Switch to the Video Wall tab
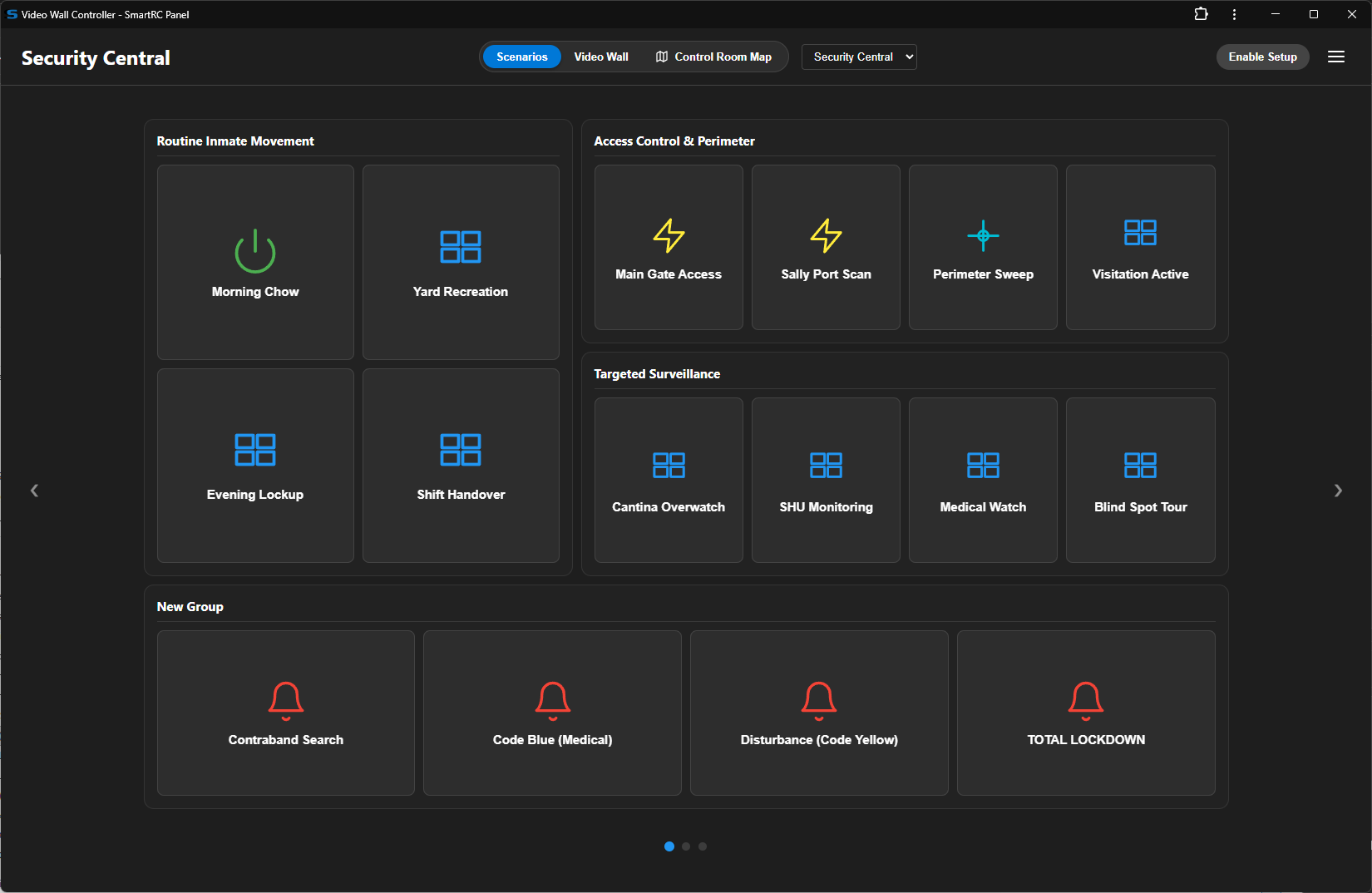 pos(601,57)
